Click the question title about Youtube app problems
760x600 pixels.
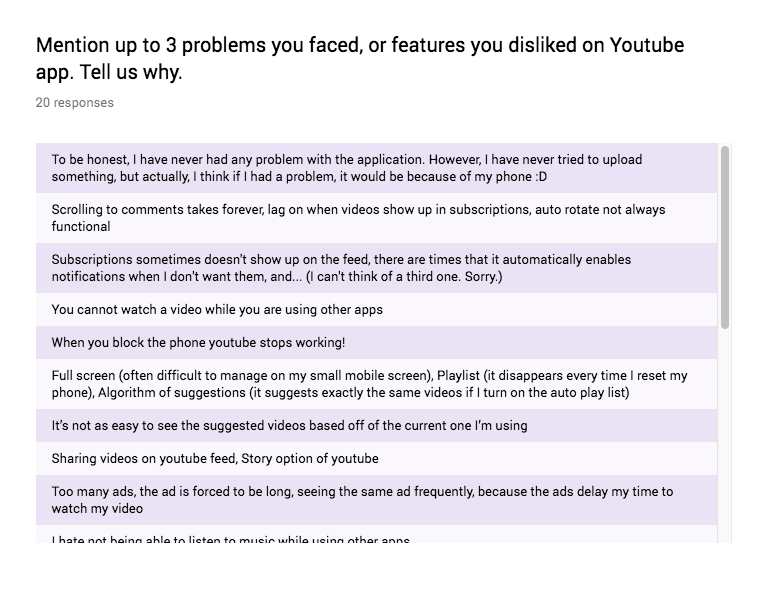[360, 46]
